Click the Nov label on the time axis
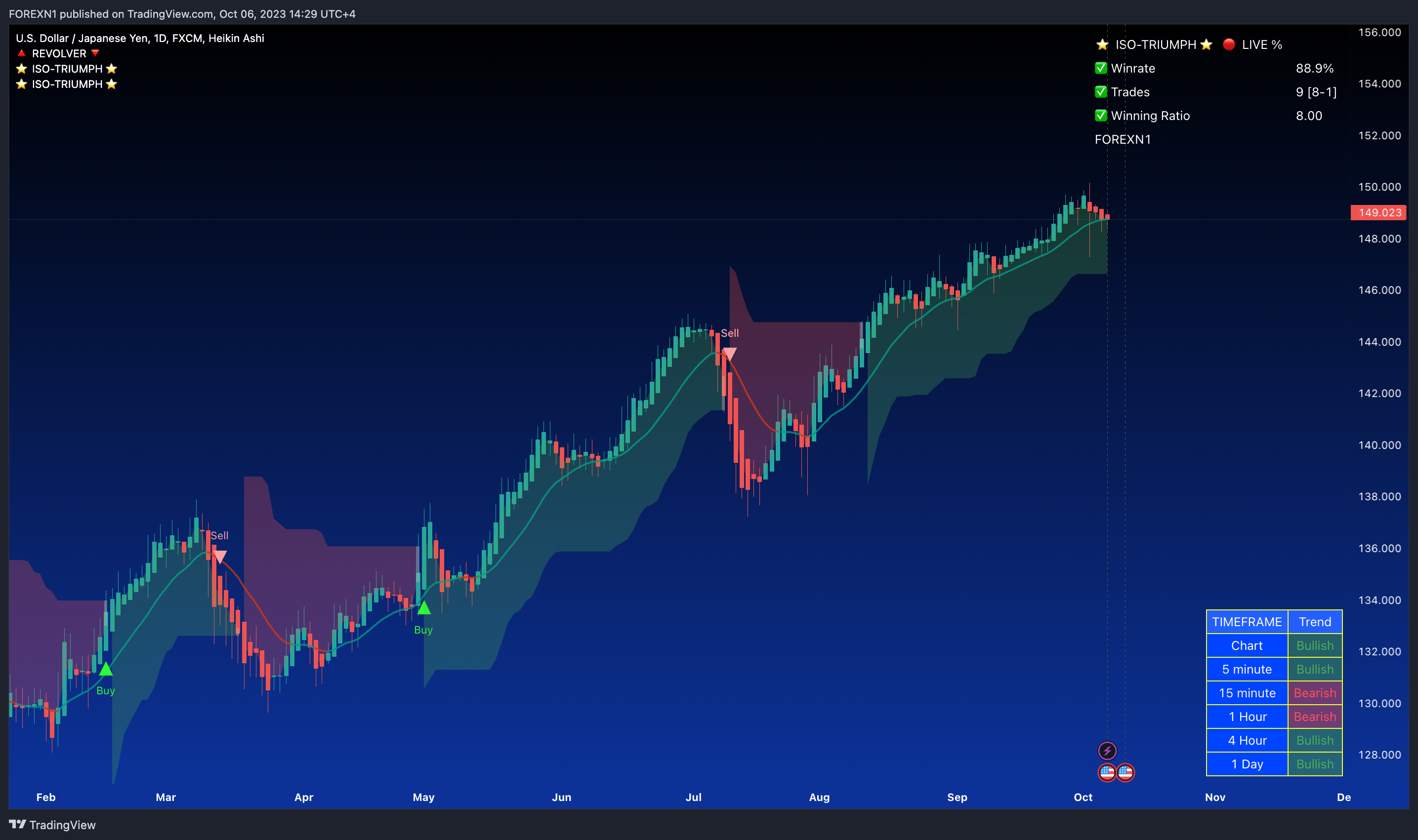 (x=1215, y=797)
